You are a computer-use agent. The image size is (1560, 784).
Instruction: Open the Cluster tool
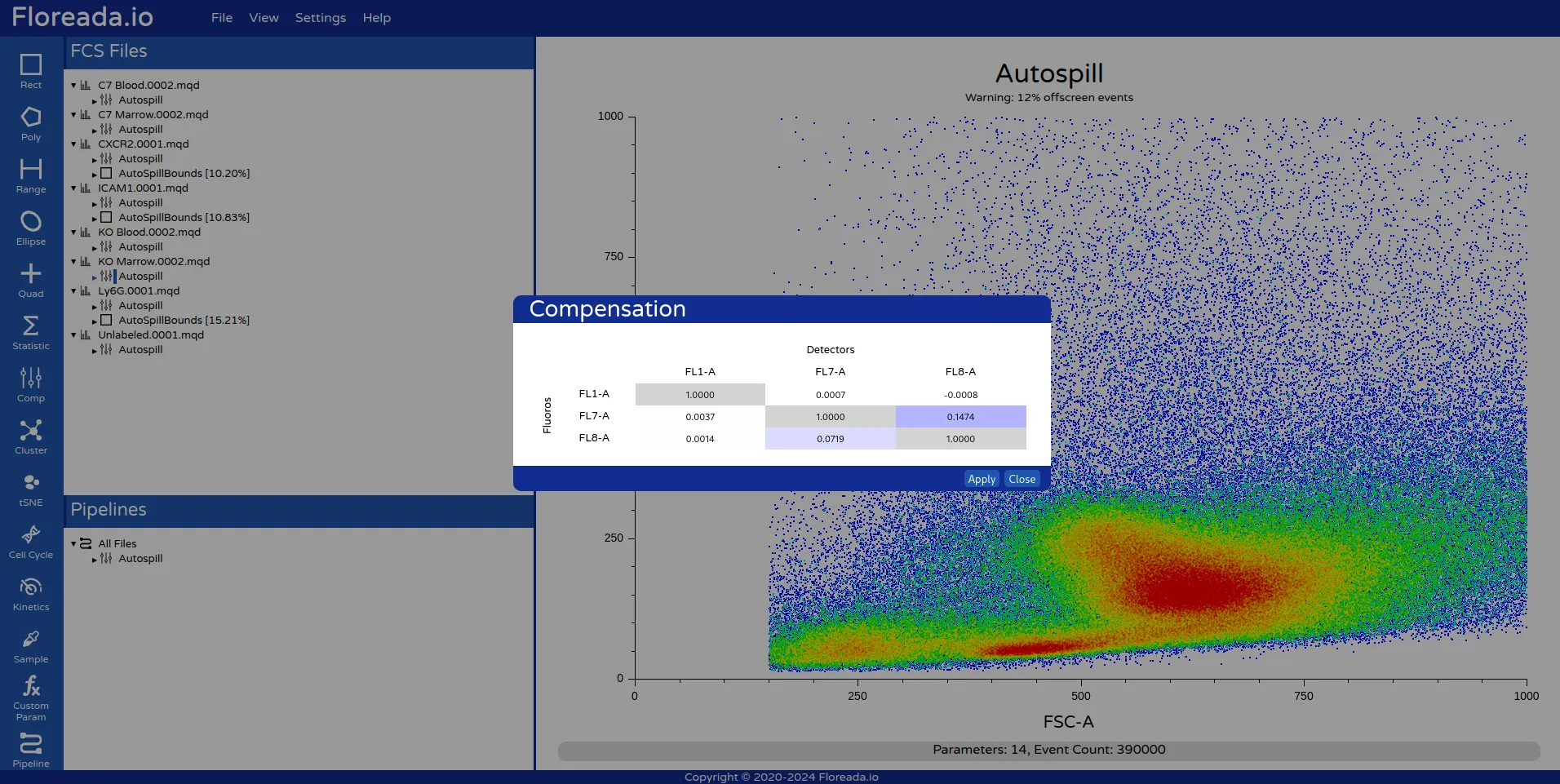click(x=31, y=436)
